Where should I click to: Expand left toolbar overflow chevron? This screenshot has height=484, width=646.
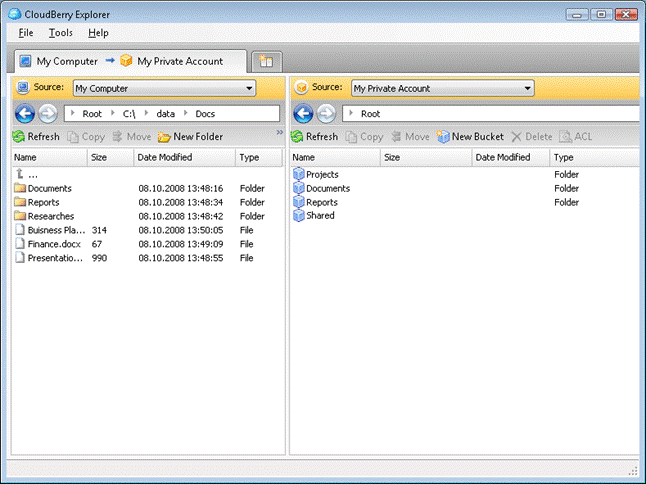279,132
